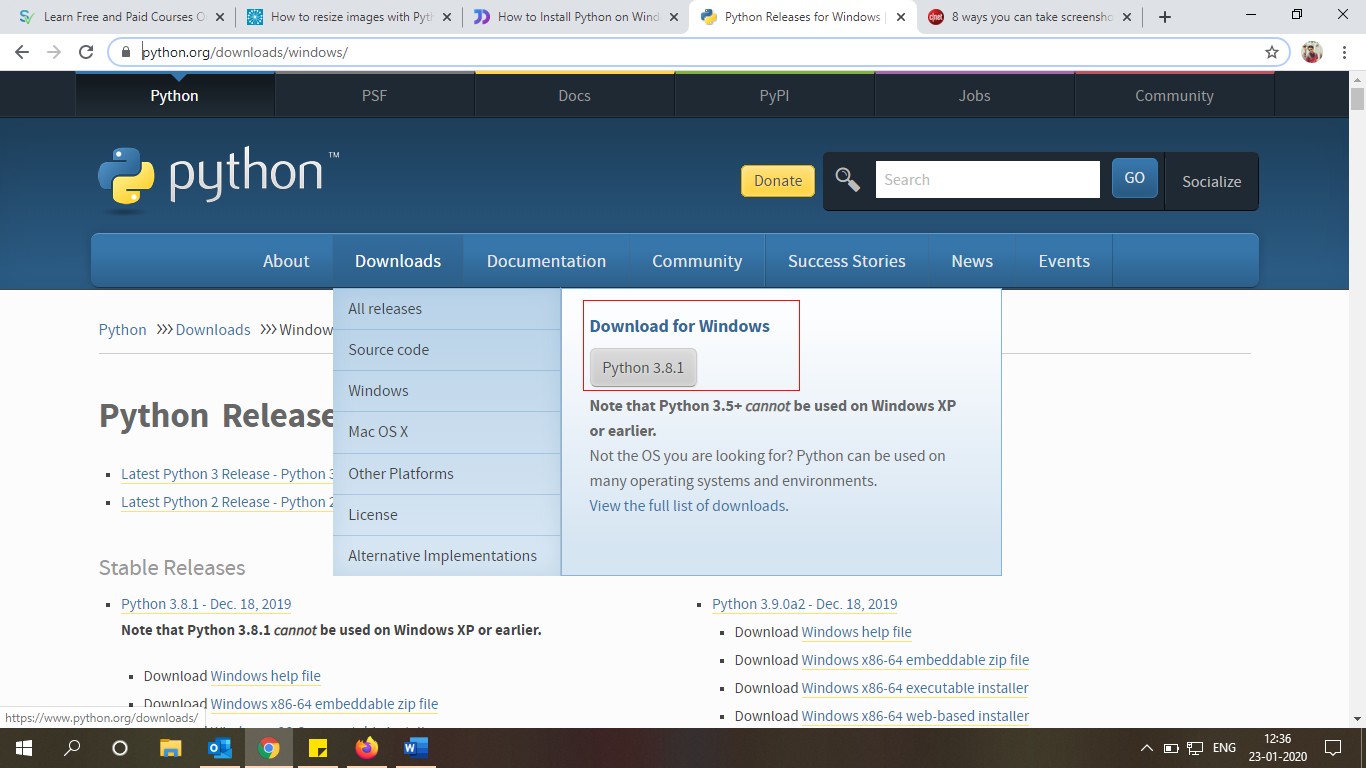Screen dimensions: 1366x768
Task: Open the Socialize dropdown
Action: point(1211,181)
